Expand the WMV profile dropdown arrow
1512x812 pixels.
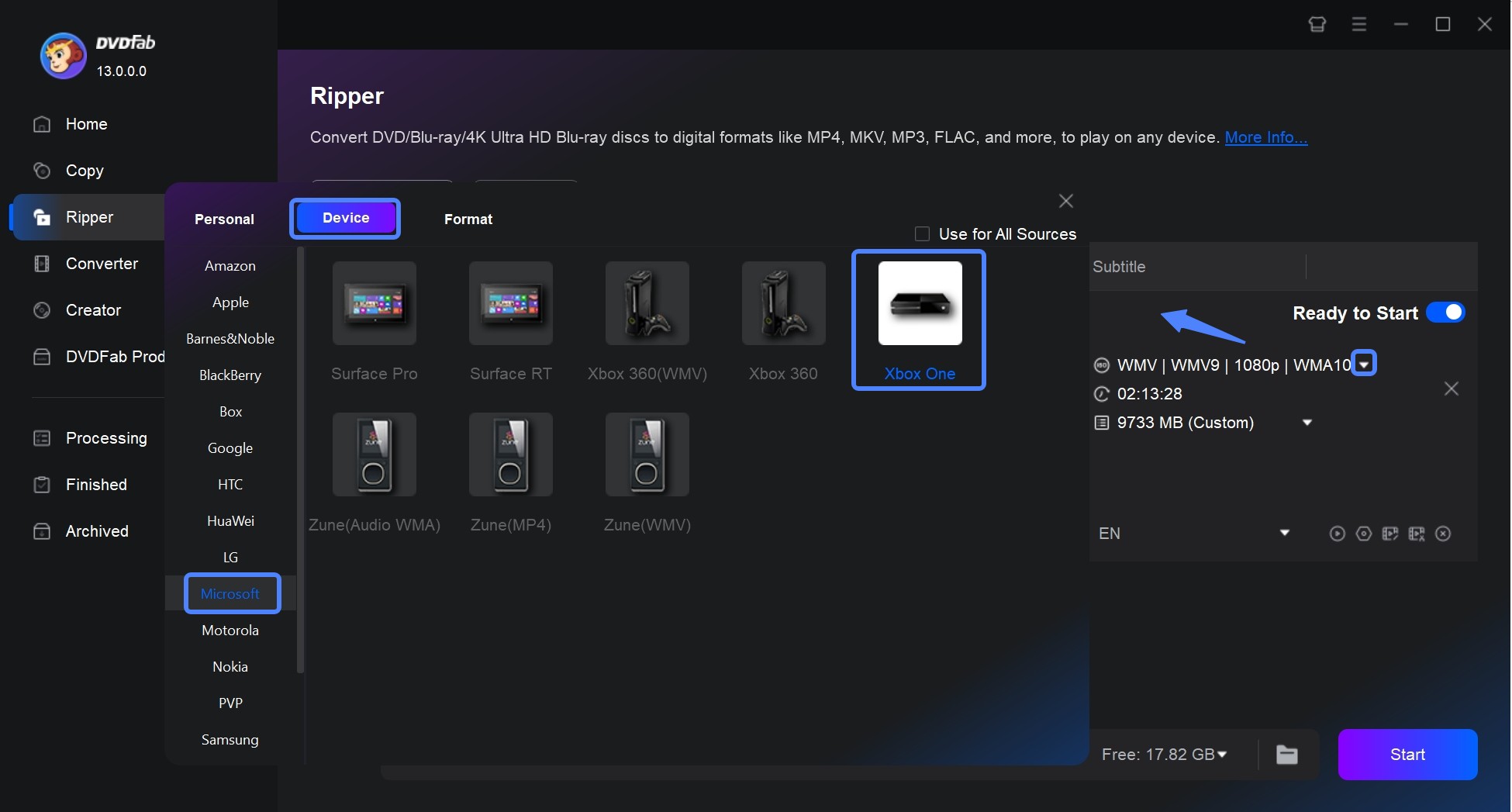coord(1364,364)
